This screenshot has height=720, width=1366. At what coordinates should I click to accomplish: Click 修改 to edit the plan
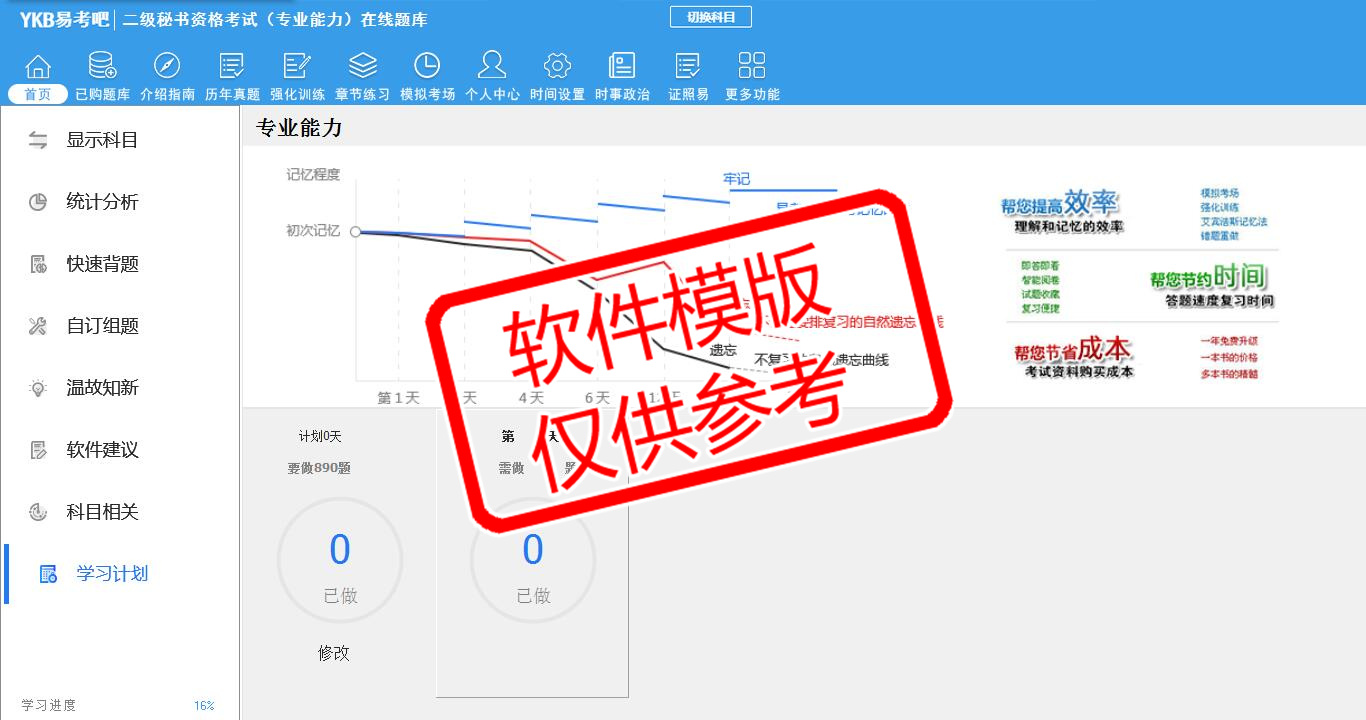point(334,653)
